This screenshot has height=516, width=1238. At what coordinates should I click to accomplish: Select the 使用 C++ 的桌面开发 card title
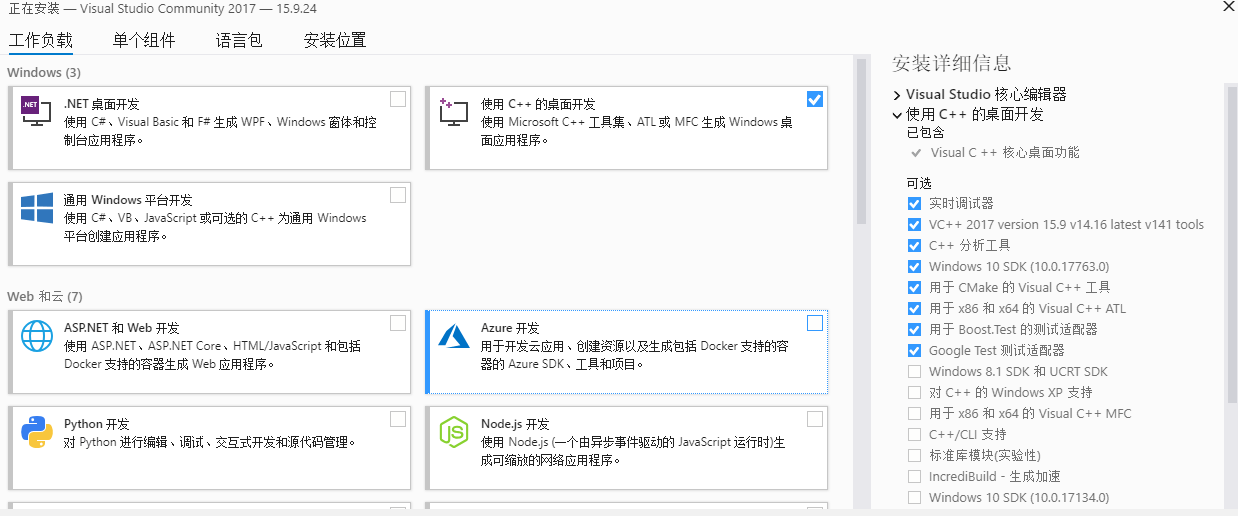click(x=538, y=104)
